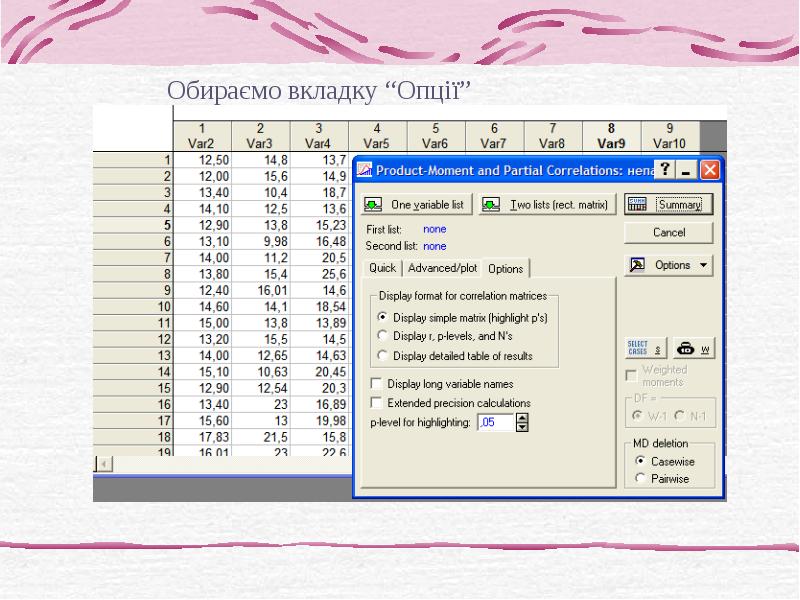Open the Select Cases dialog

[645, 349]
